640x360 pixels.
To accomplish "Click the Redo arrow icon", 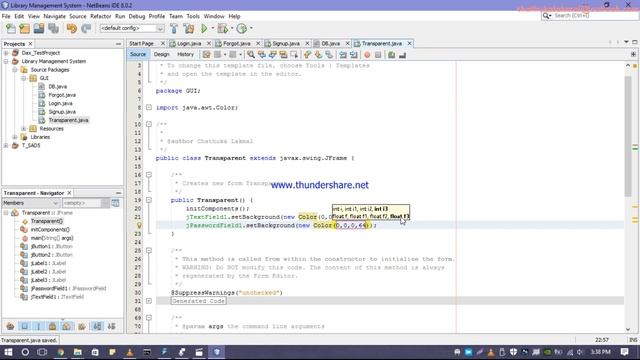I will (86, 28).
